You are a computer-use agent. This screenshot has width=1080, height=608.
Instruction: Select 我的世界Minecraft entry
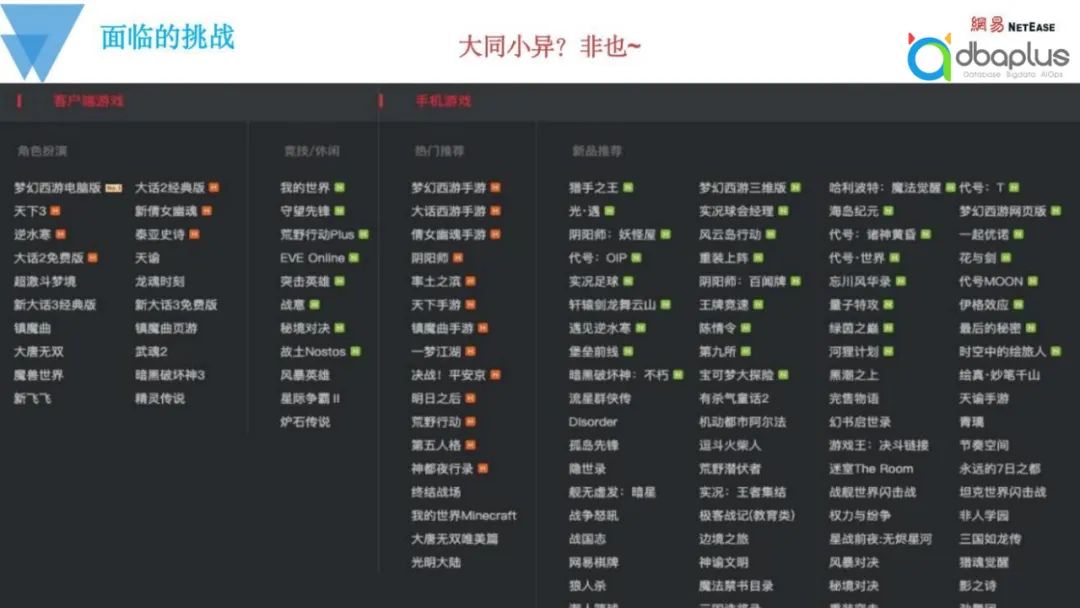pos(464,516)
